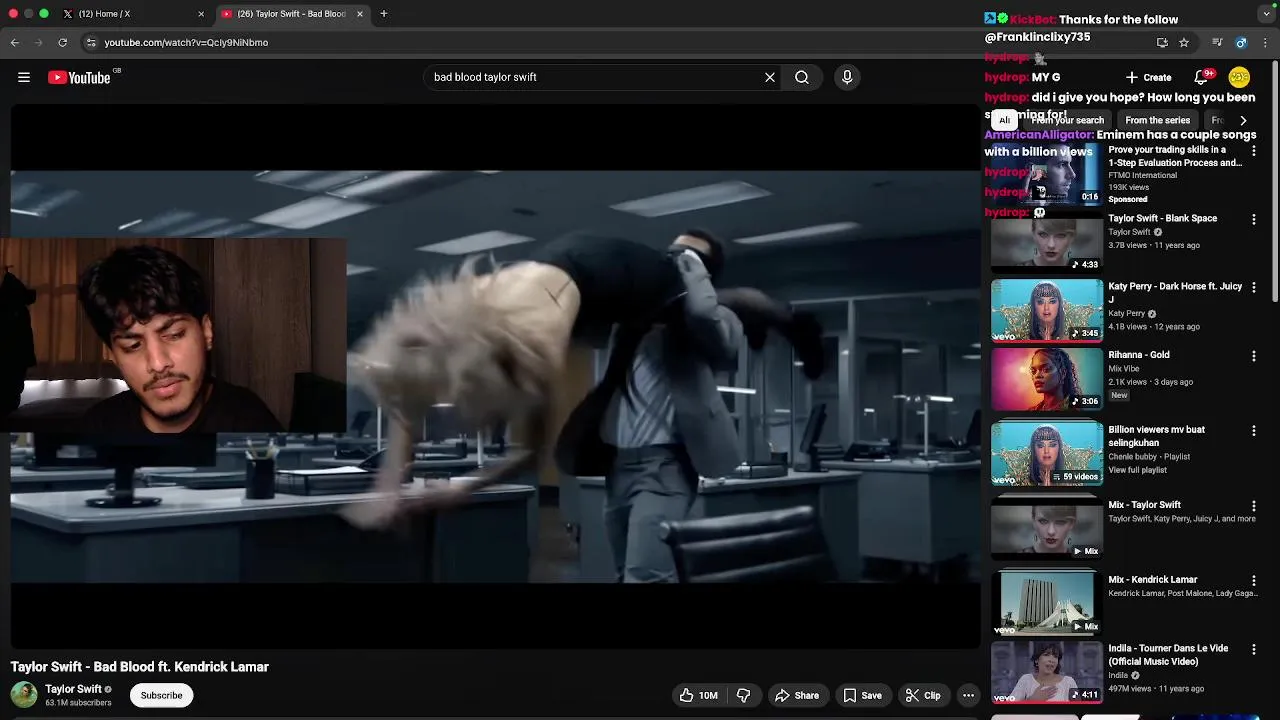Bookmark this page with star icon

[x=1184, y=42]
